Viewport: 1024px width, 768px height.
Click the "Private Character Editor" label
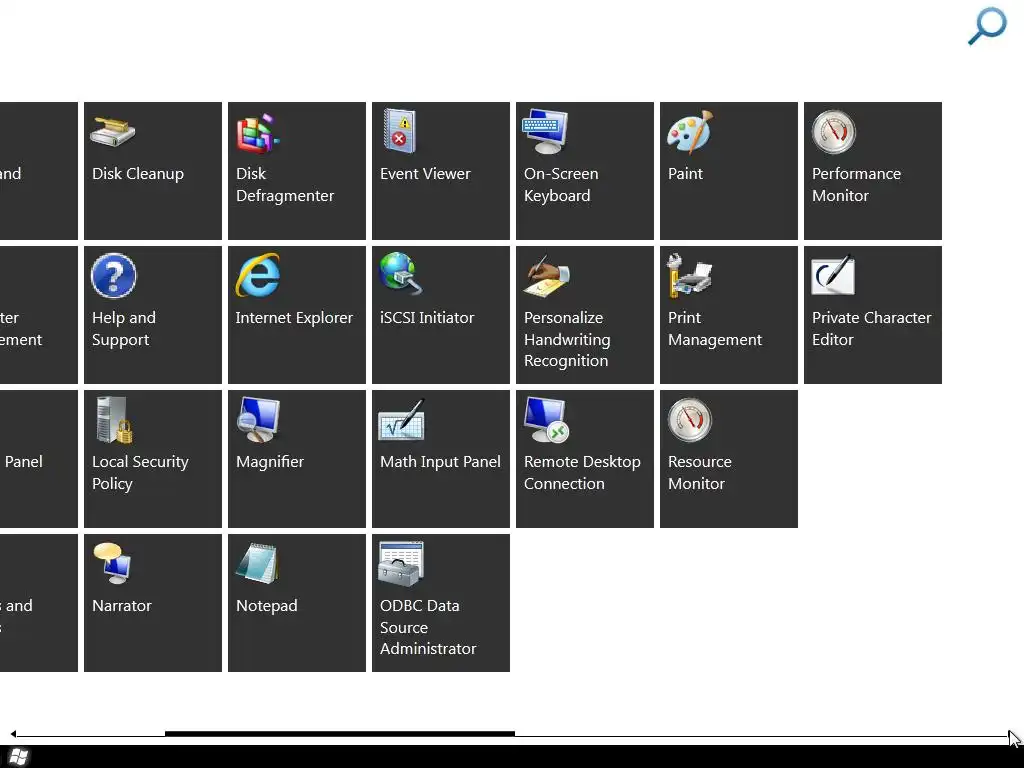[871, 328]
